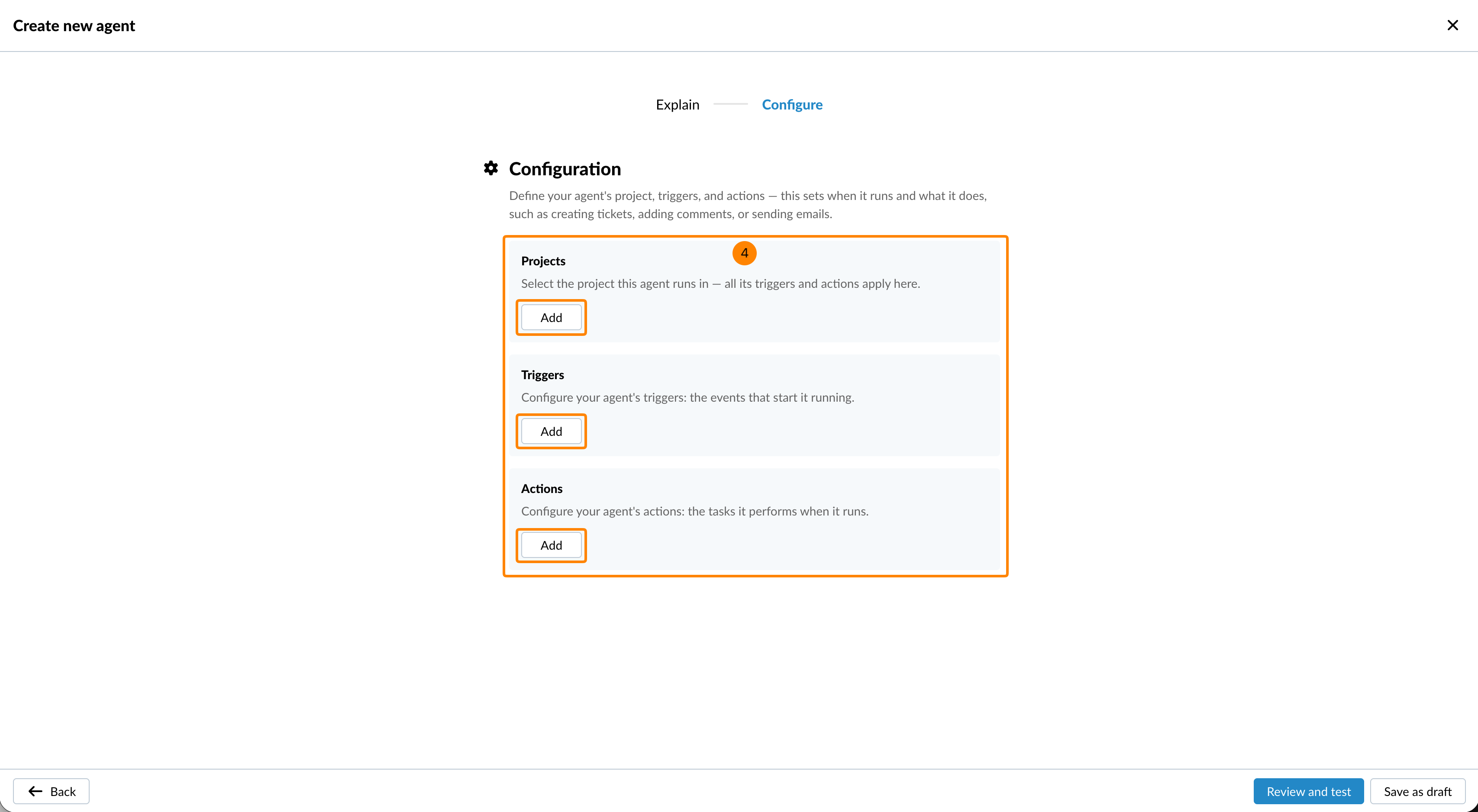
Task: Click the Configuration heading text
Action: point(565,169)
